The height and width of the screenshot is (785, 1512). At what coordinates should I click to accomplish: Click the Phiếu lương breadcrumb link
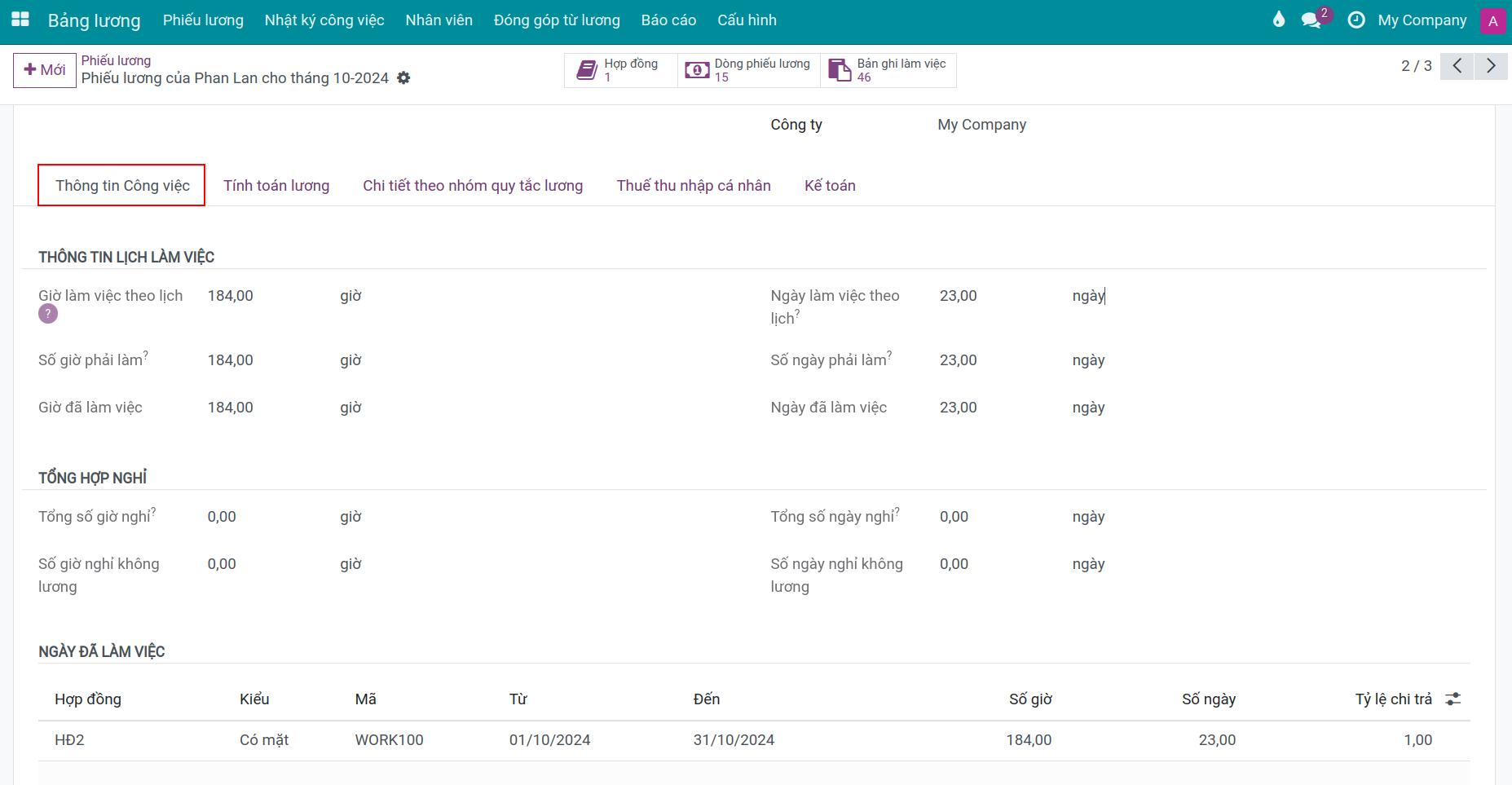[x=116, y=60]
